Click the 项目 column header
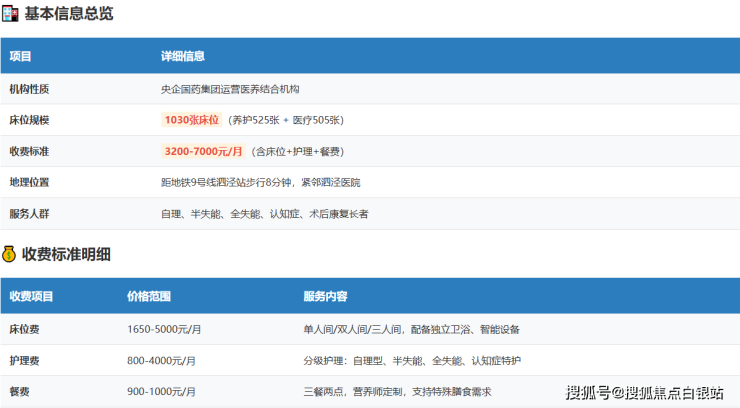The image size is (740, 408). [x=21, y=56]
